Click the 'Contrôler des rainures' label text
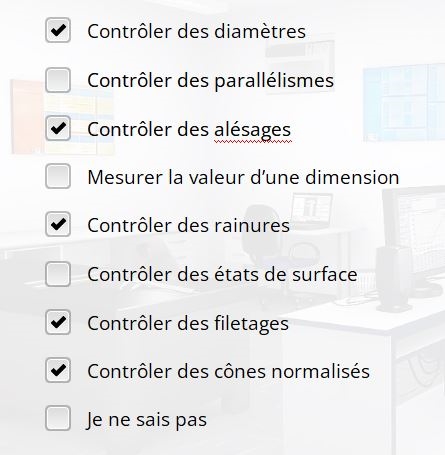 pos(188,225)
